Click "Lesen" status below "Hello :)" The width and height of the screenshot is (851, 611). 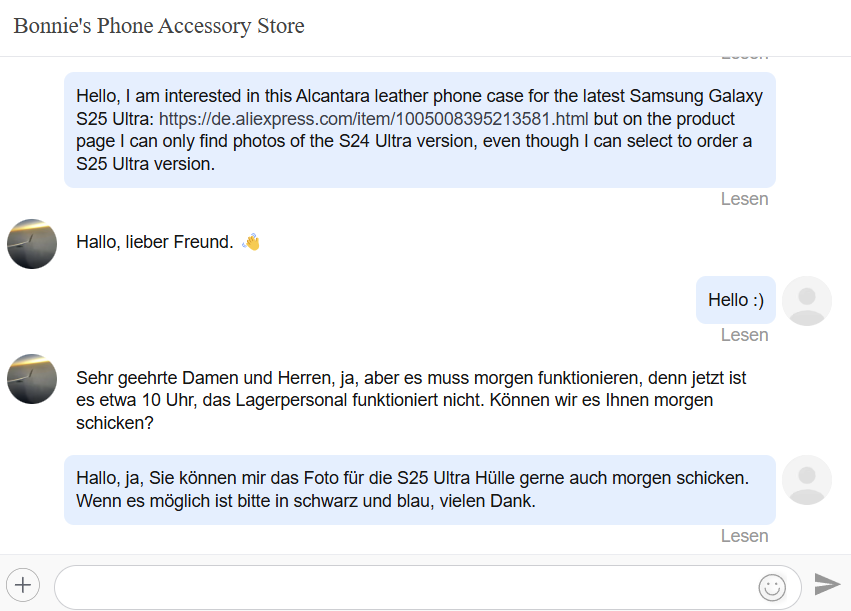click(744, 335)
